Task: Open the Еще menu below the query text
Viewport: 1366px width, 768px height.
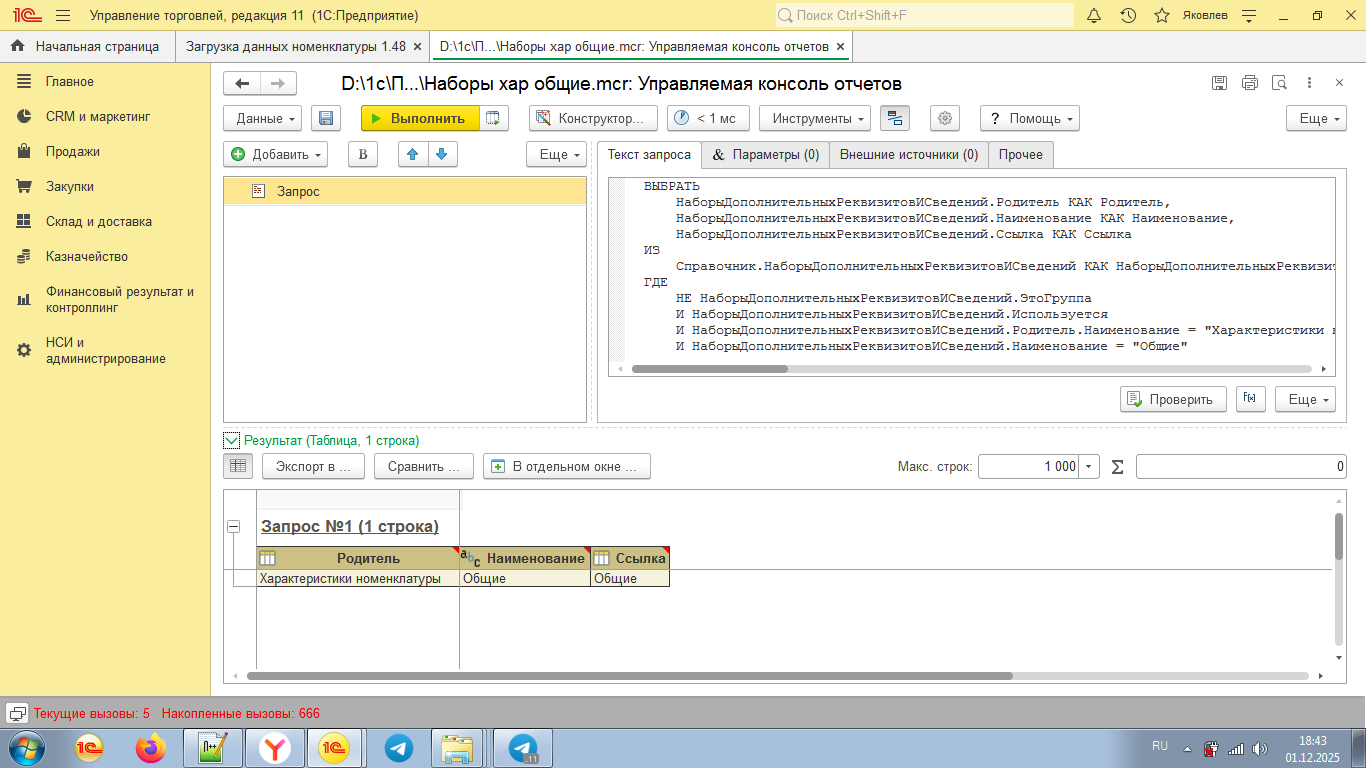Action: (x=1305, y=399)
